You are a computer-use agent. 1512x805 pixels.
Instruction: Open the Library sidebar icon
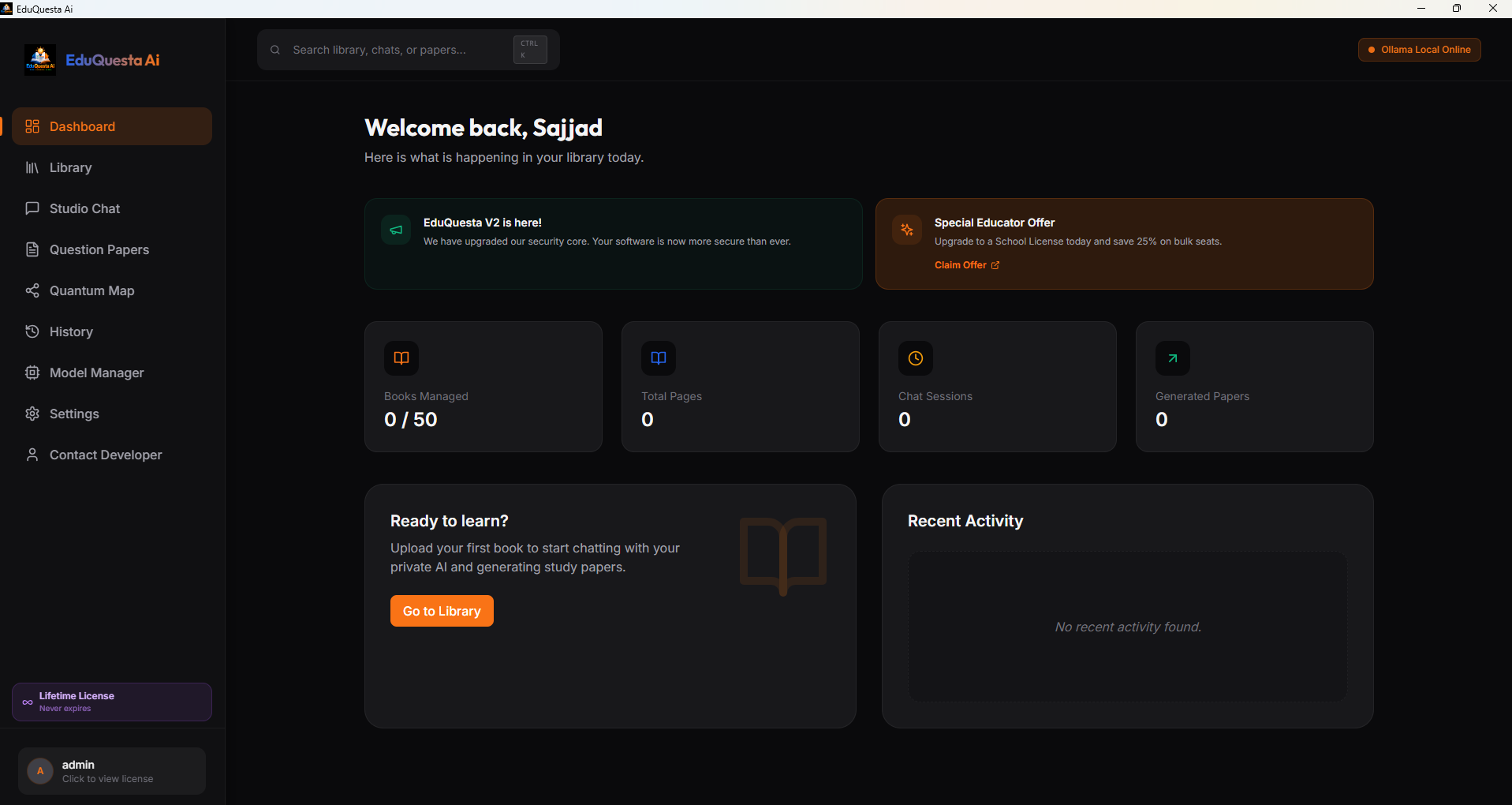[32, 167]
